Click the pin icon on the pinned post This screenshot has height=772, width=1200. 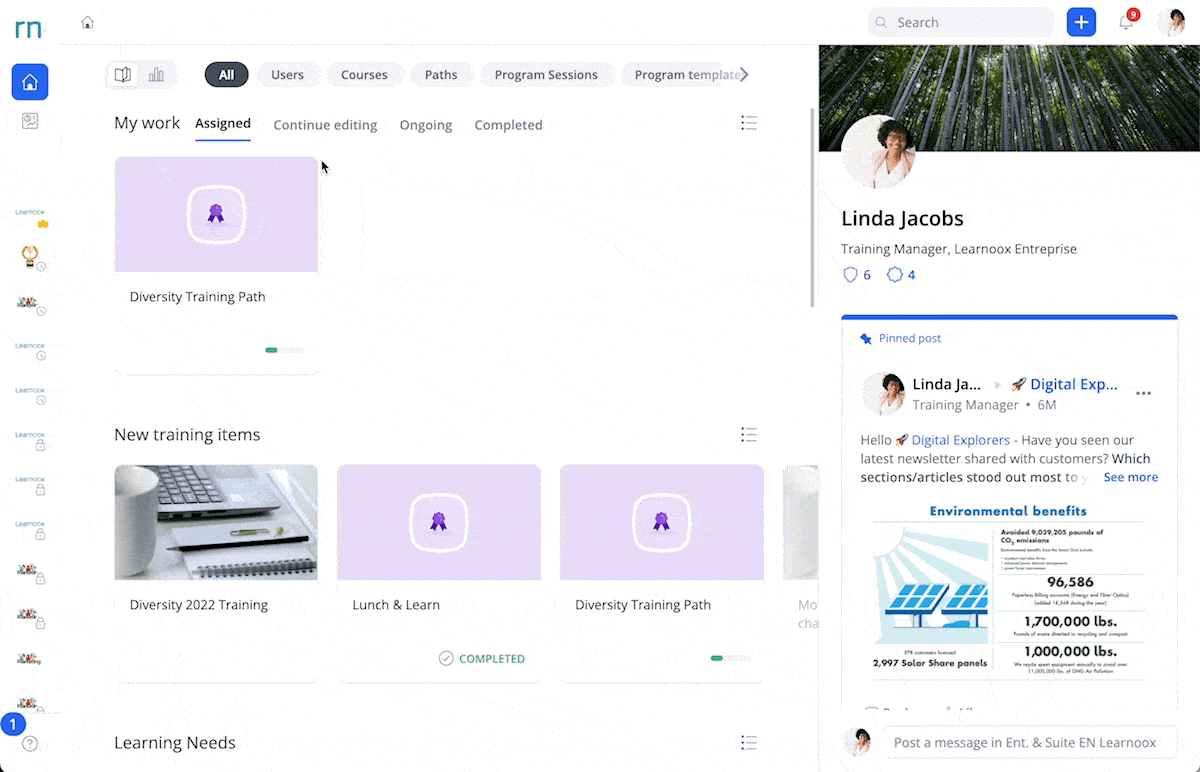(864, 338)
